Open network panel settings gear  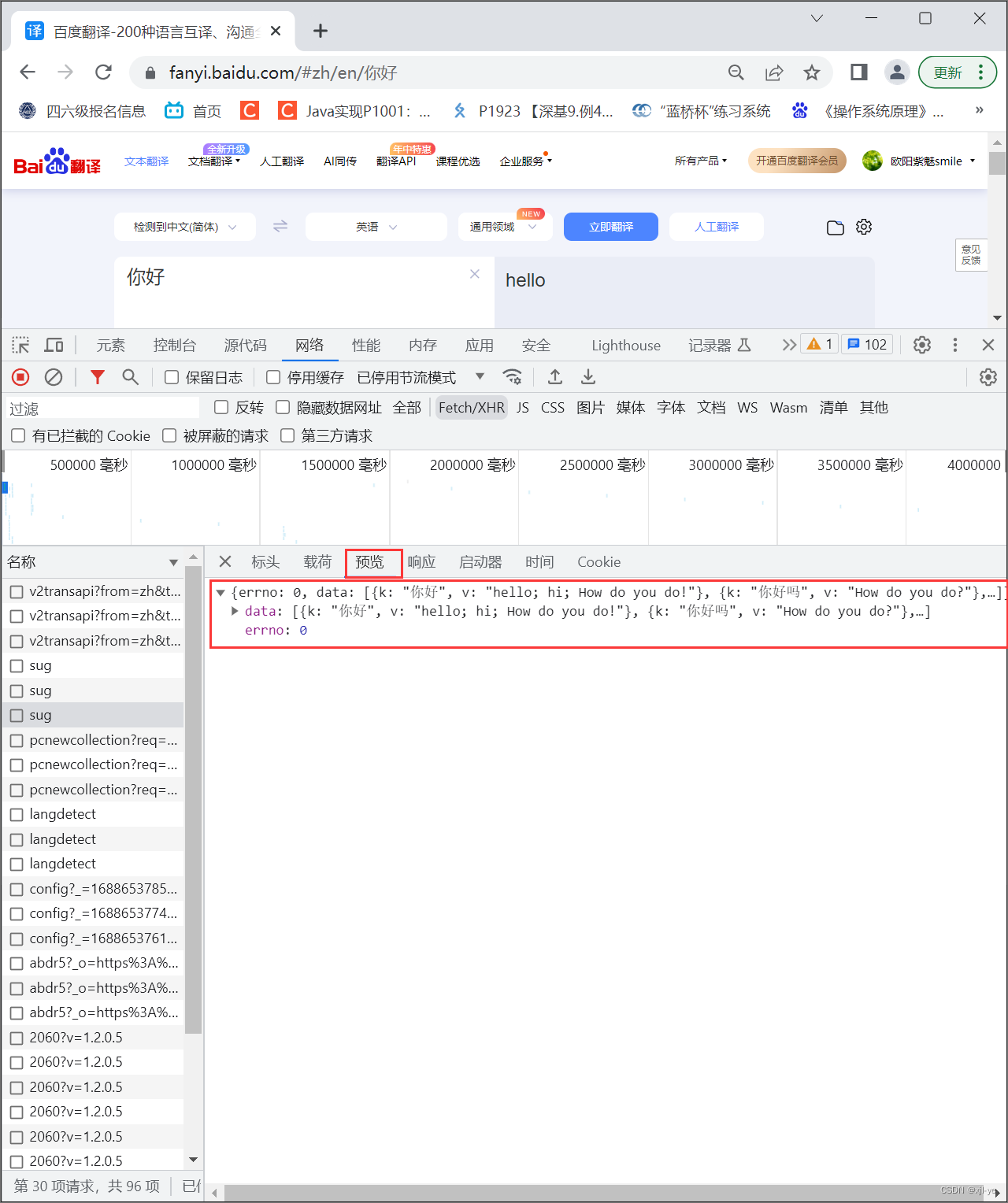pos(988,377)
